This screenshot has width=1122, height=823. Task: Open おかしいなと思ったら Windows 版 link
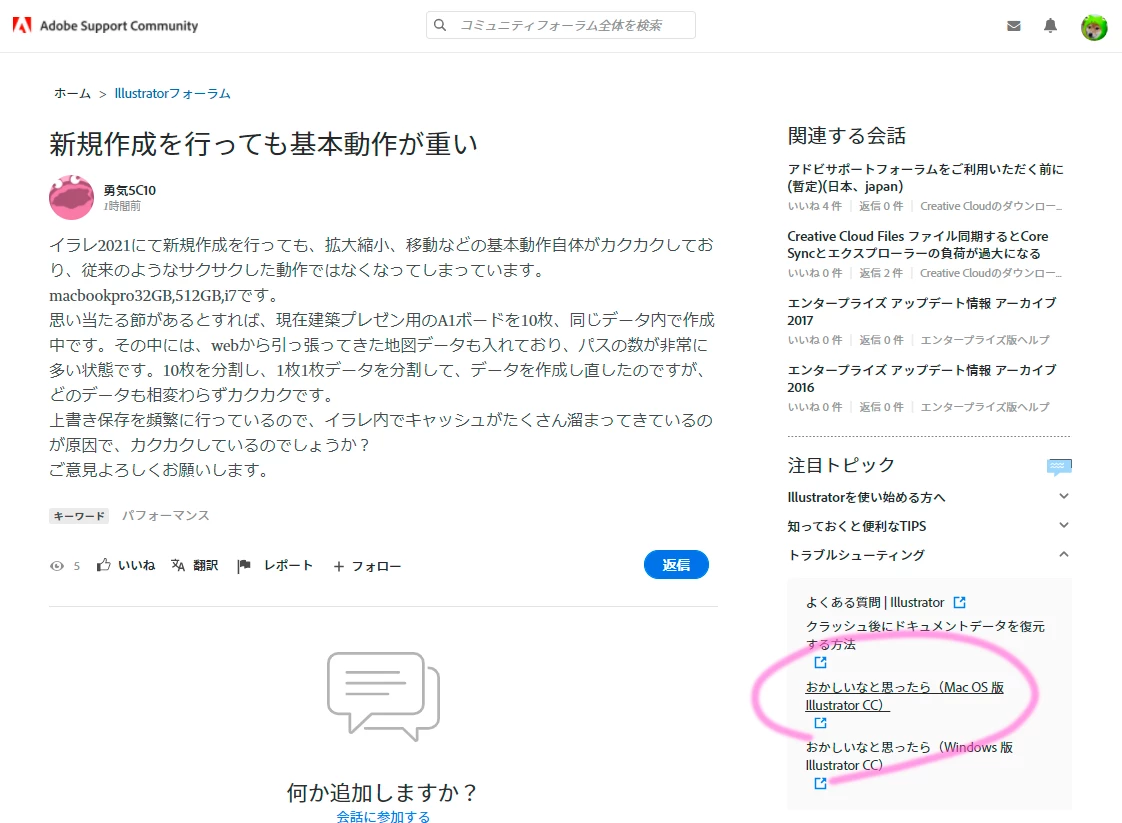909,756
